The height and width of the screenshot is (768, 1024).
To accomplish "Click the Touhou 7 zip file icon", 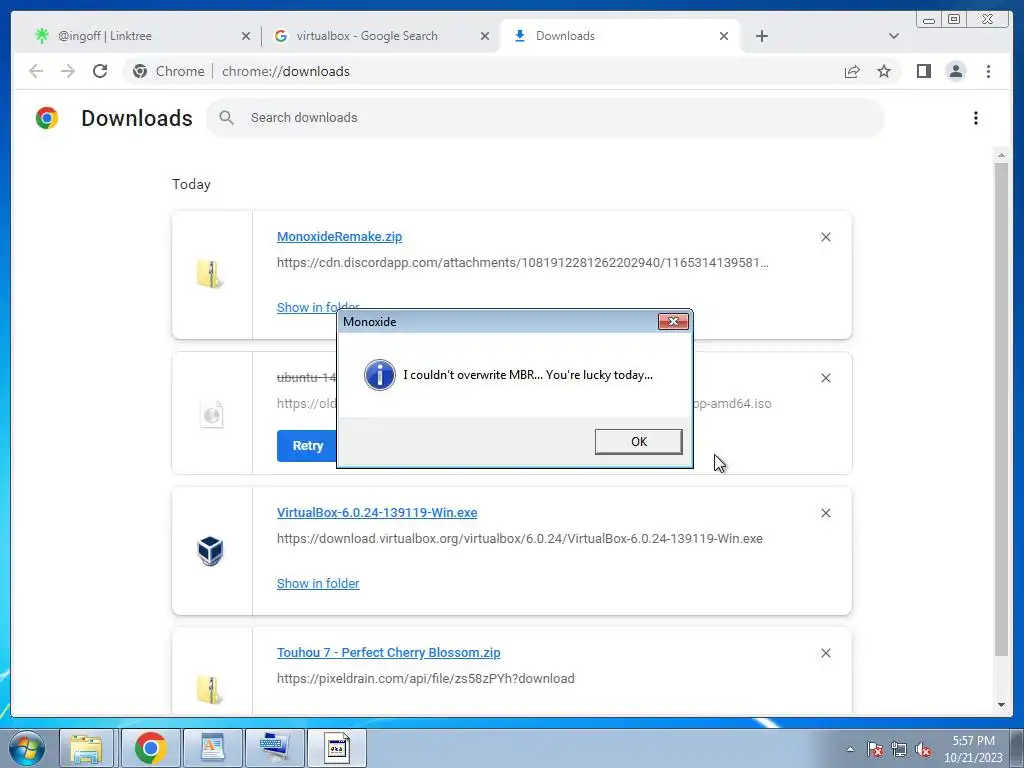I will (x=210, y=690).
